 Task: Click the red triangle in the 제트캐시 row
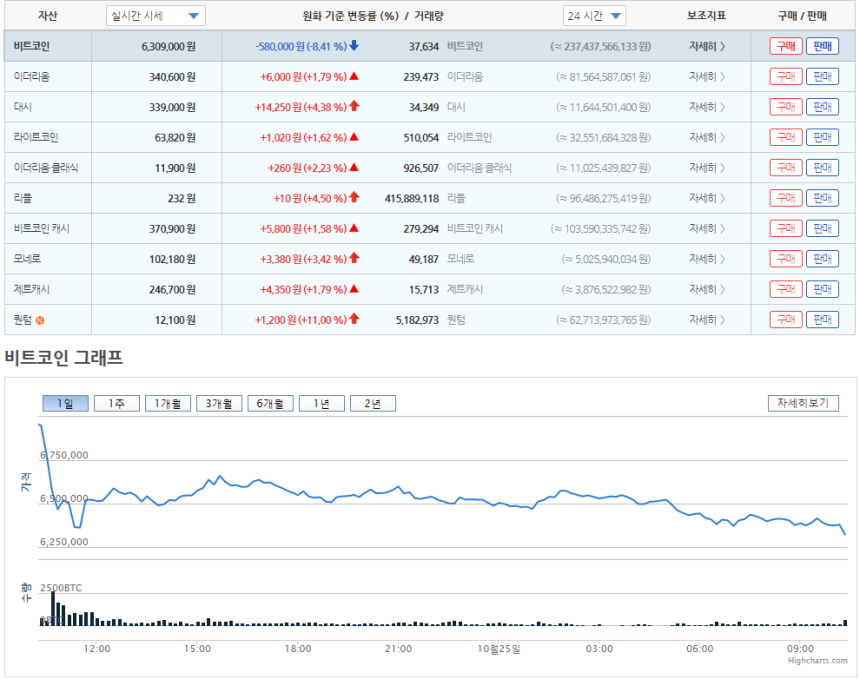click(354, 288)
